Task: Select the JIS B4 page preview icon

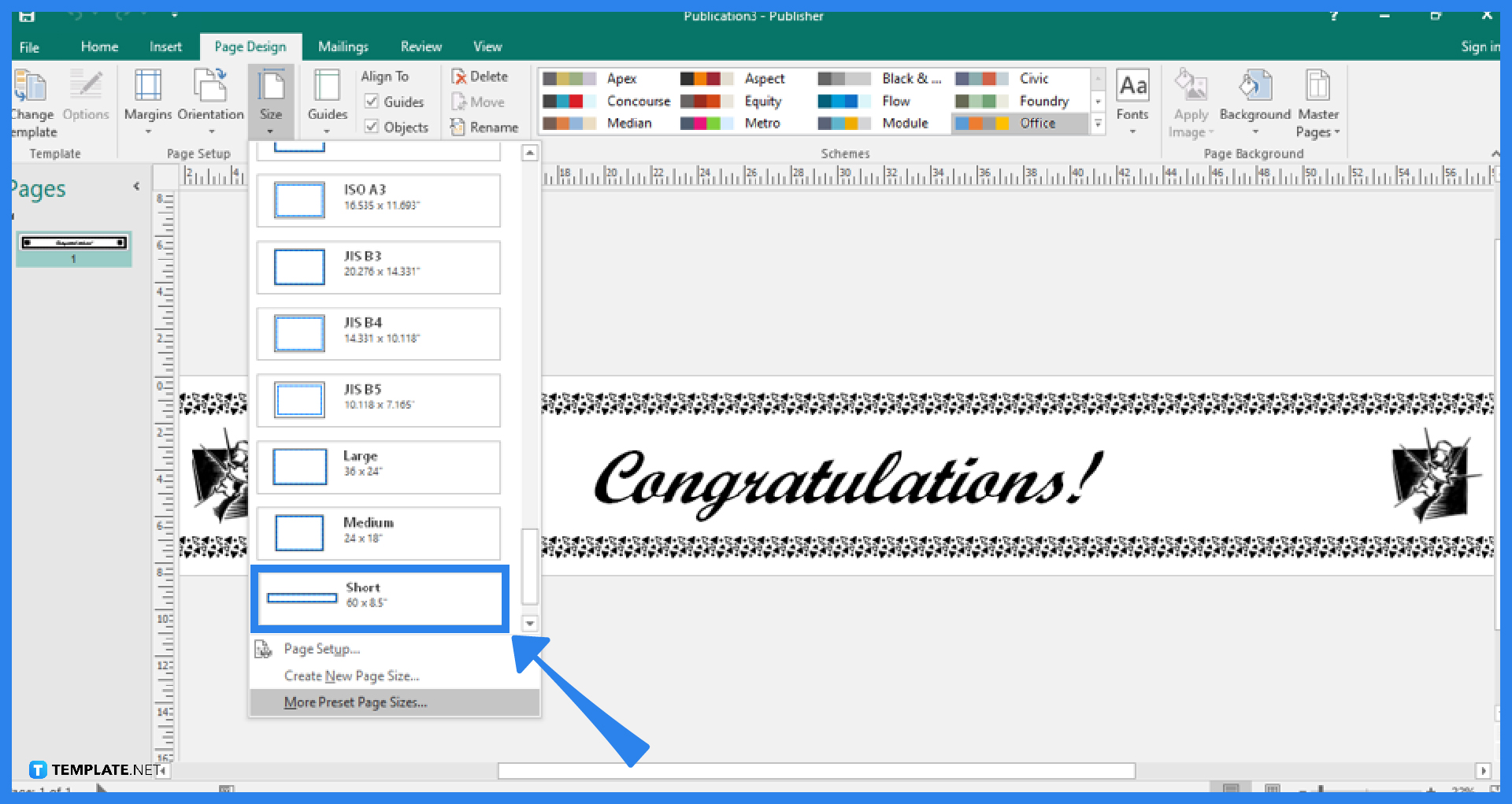Action: tap(299, 333)
